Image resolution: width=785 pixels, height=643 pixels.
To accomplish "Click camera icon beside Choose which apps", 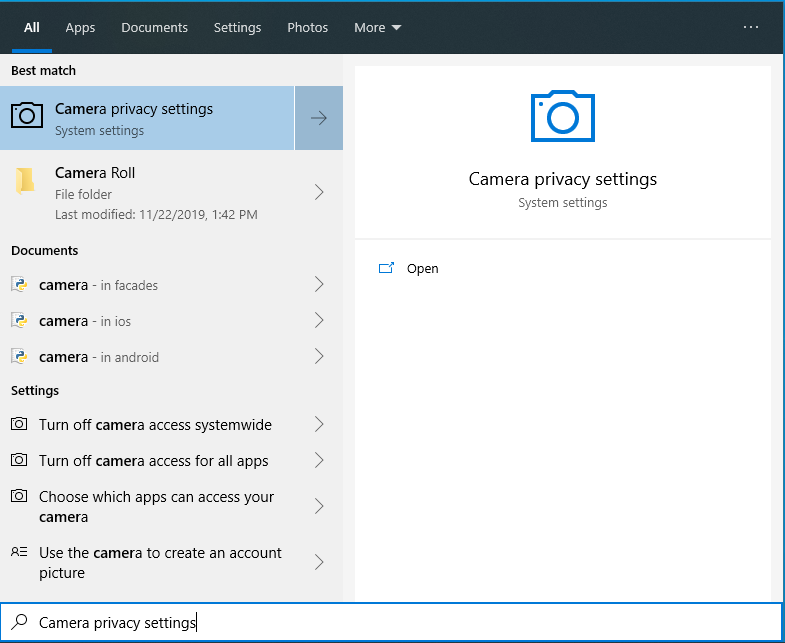I will 19,496.
